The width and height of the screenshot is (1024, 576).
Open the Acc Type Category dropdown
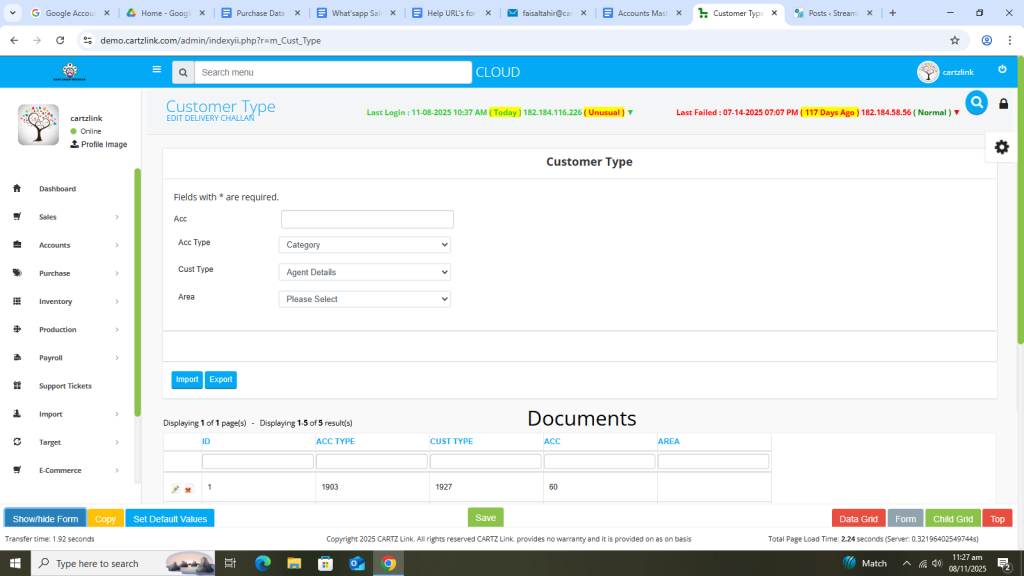tap(364, 244)
